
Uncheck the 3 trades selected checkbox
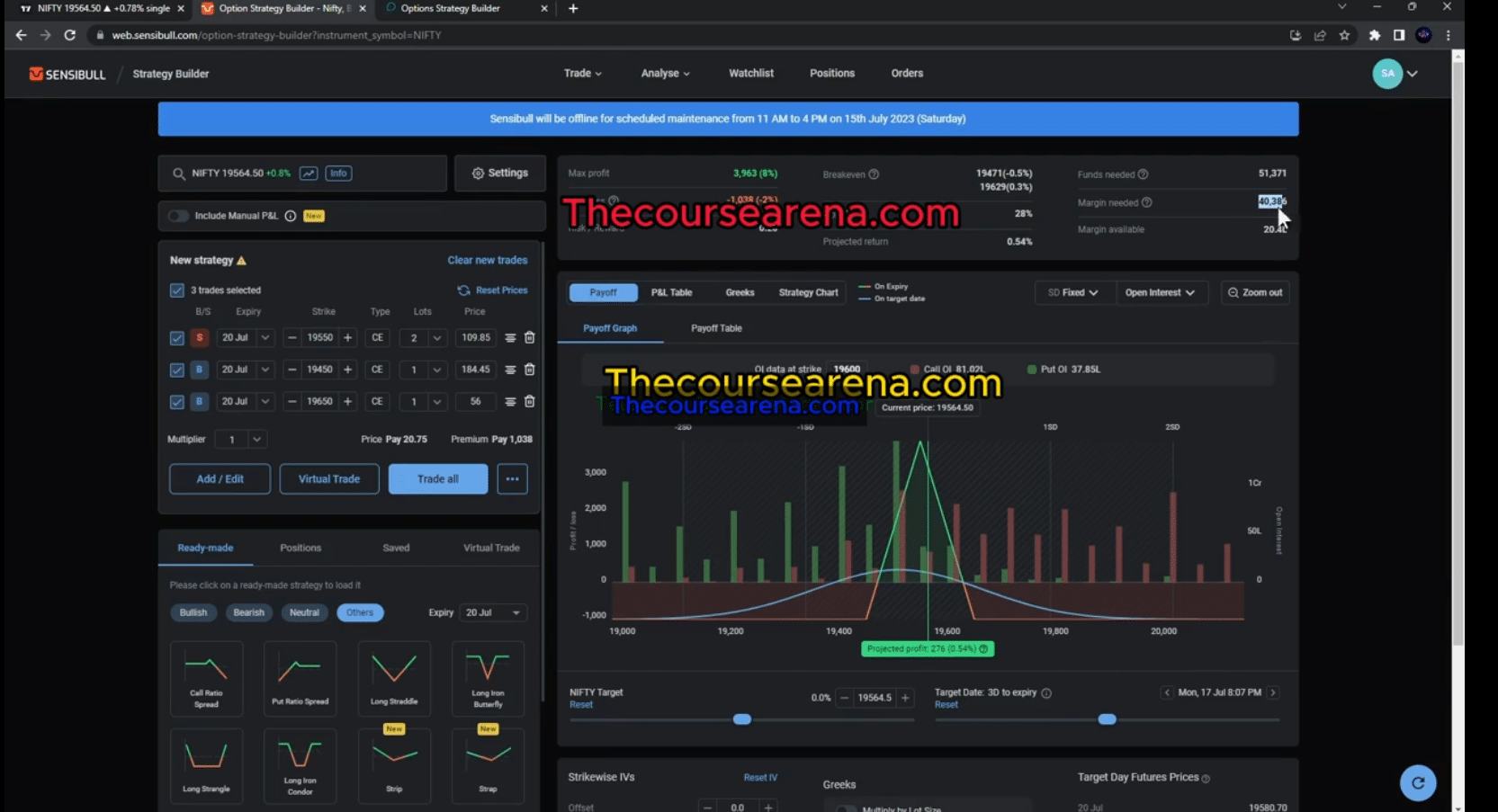177,290
